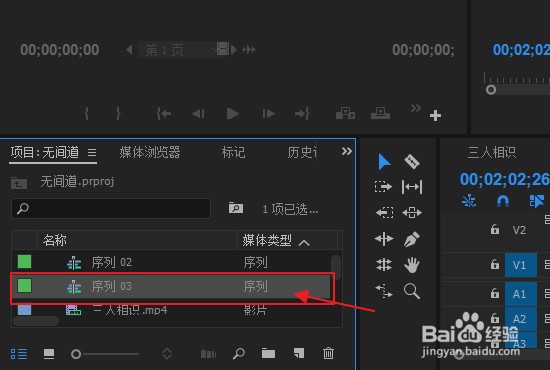
Task: Switch project panel to icon view
Action: 49,354
